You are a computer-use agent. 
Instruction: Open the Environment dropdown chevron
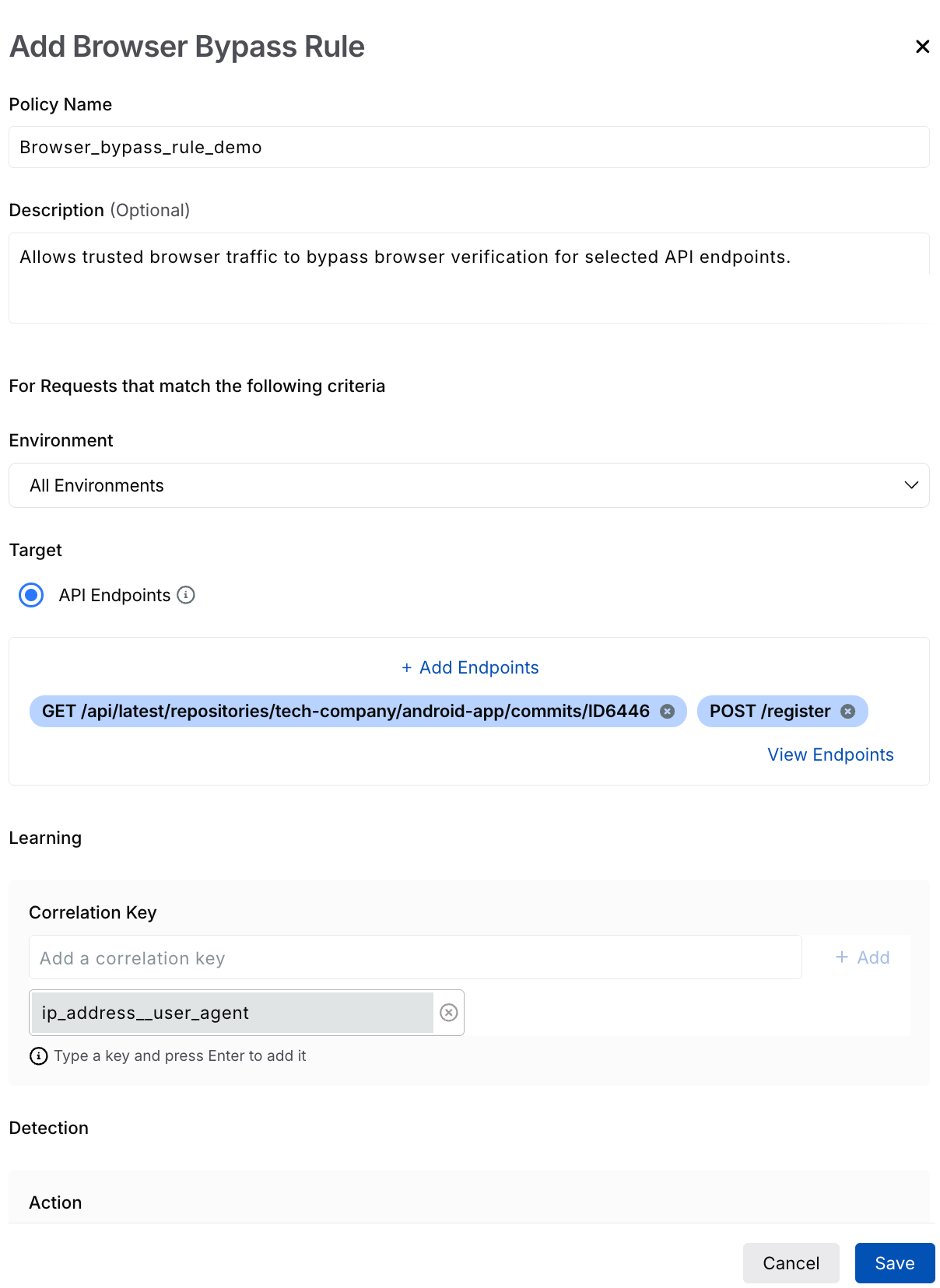(911, 485)
